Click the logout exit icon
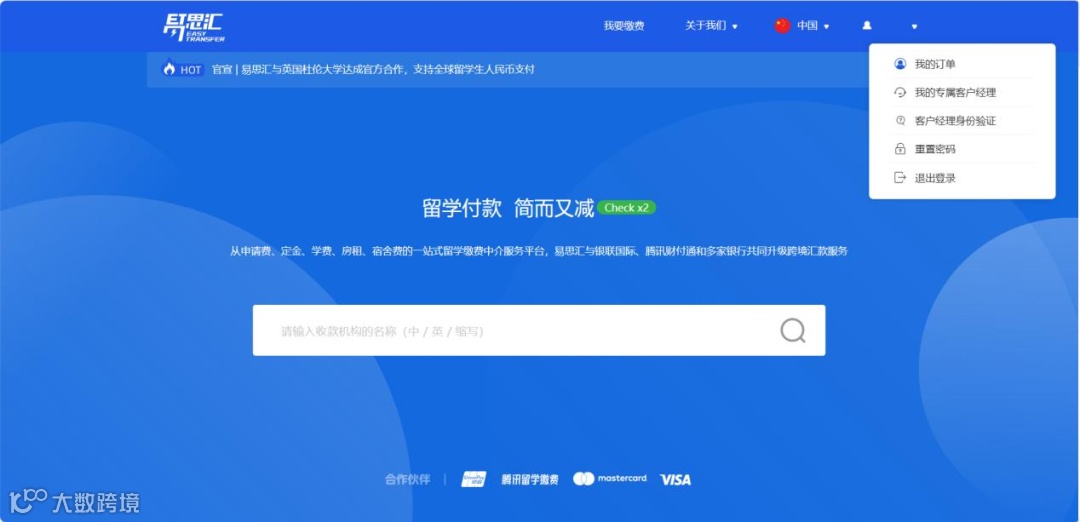 point(900,178)
